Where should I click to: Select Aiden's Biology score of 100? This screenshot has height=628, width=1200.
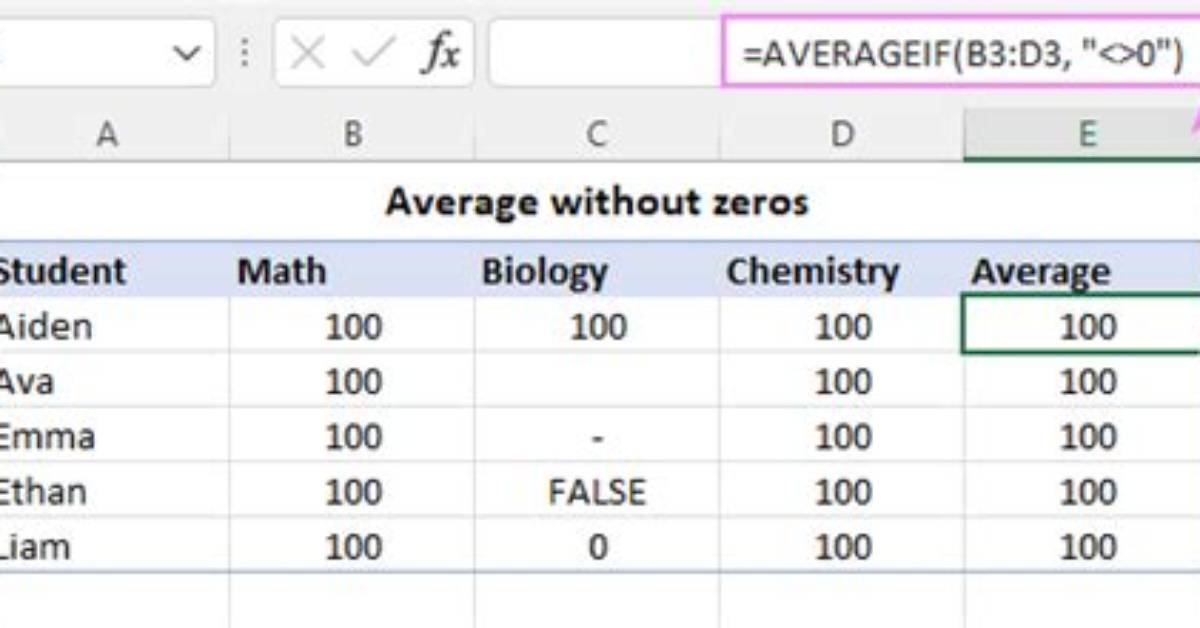(597, 326)
